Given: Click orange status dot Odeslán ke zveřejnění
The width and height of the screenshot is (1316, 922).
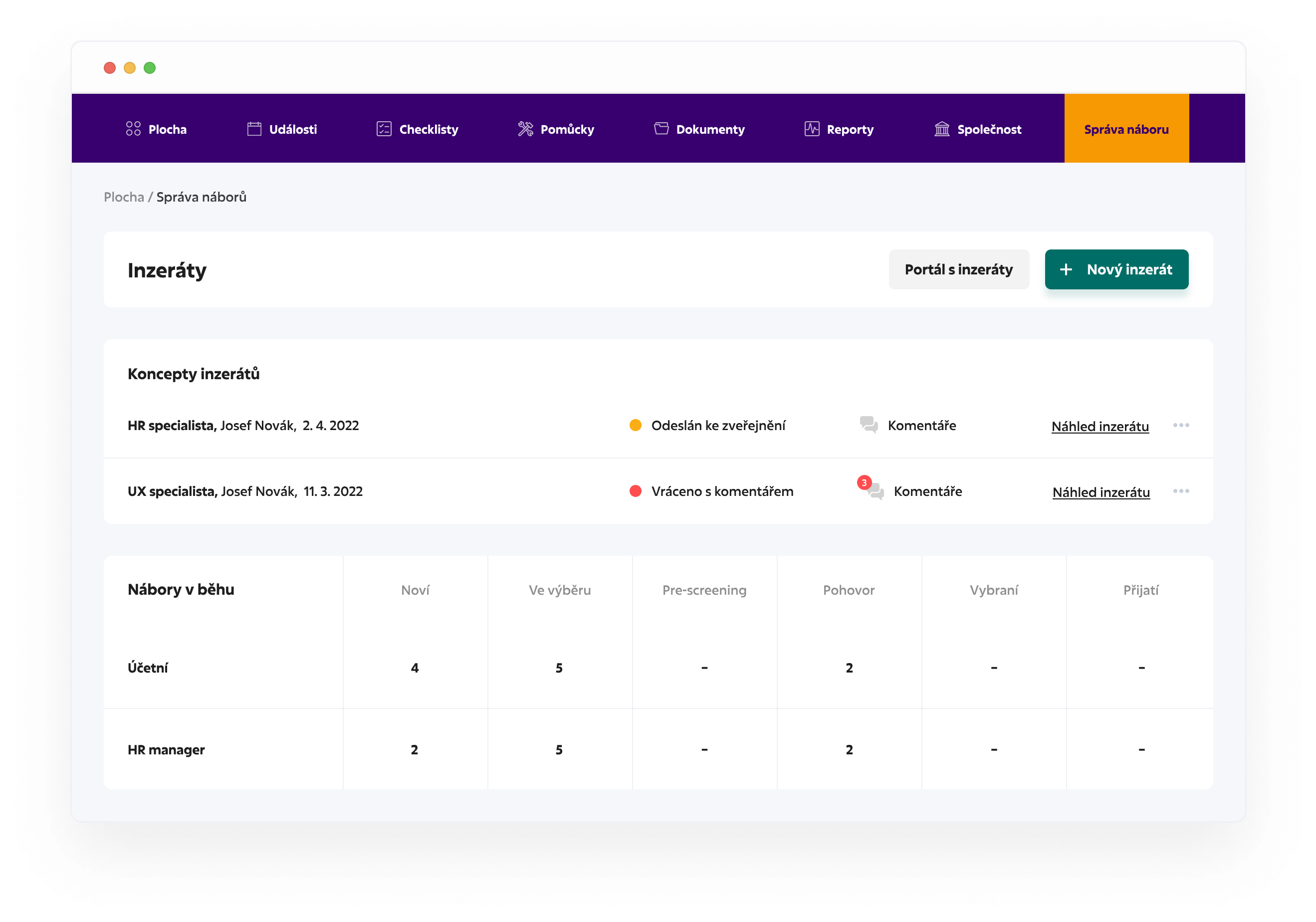Looking at the screenshot, I should [x=635, y=425].
